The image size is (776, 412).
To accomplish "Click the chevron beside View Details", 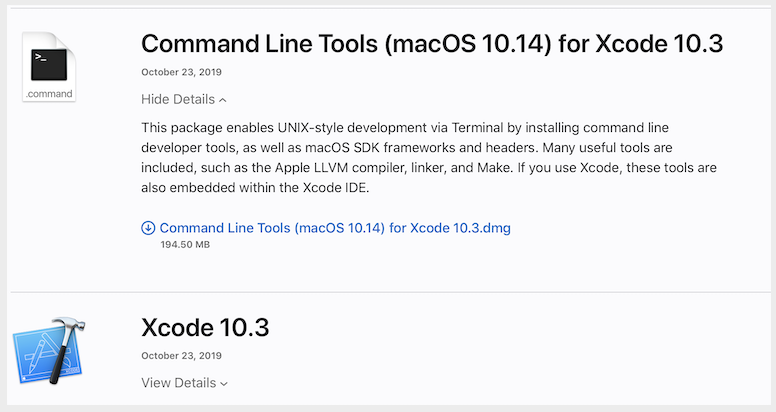I will click(x=224, y=383).
